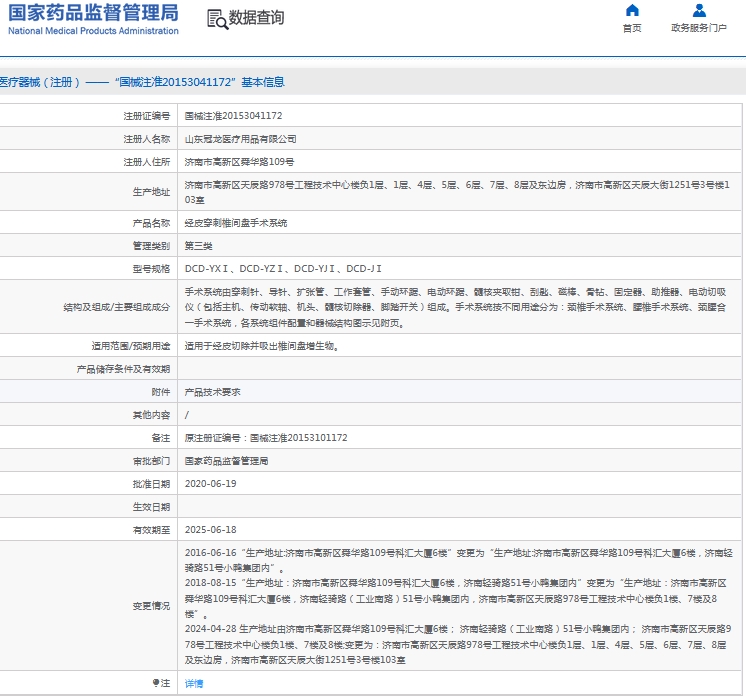Click the 数据查询 heading text

tap(256, 18)
